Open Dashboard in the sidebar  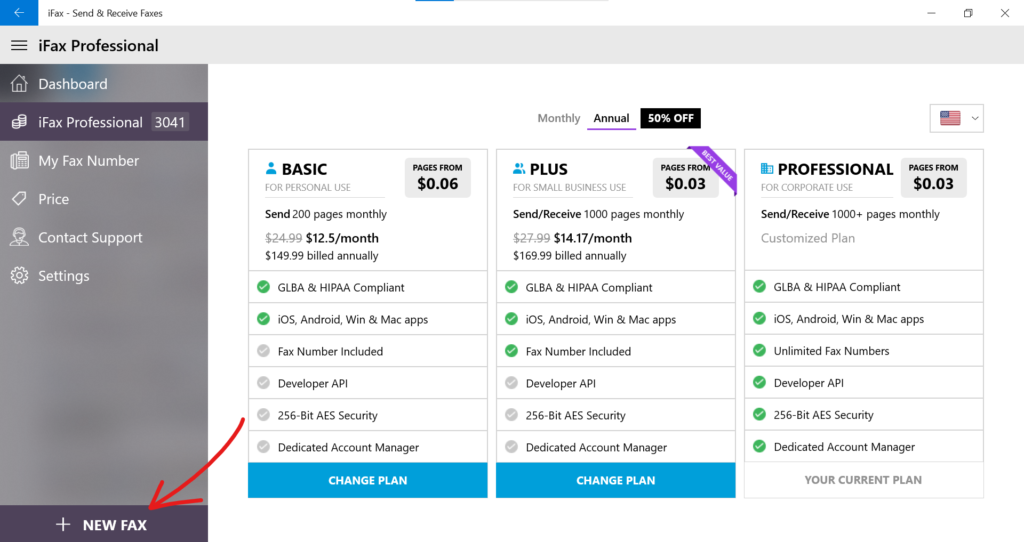(104, 84)
